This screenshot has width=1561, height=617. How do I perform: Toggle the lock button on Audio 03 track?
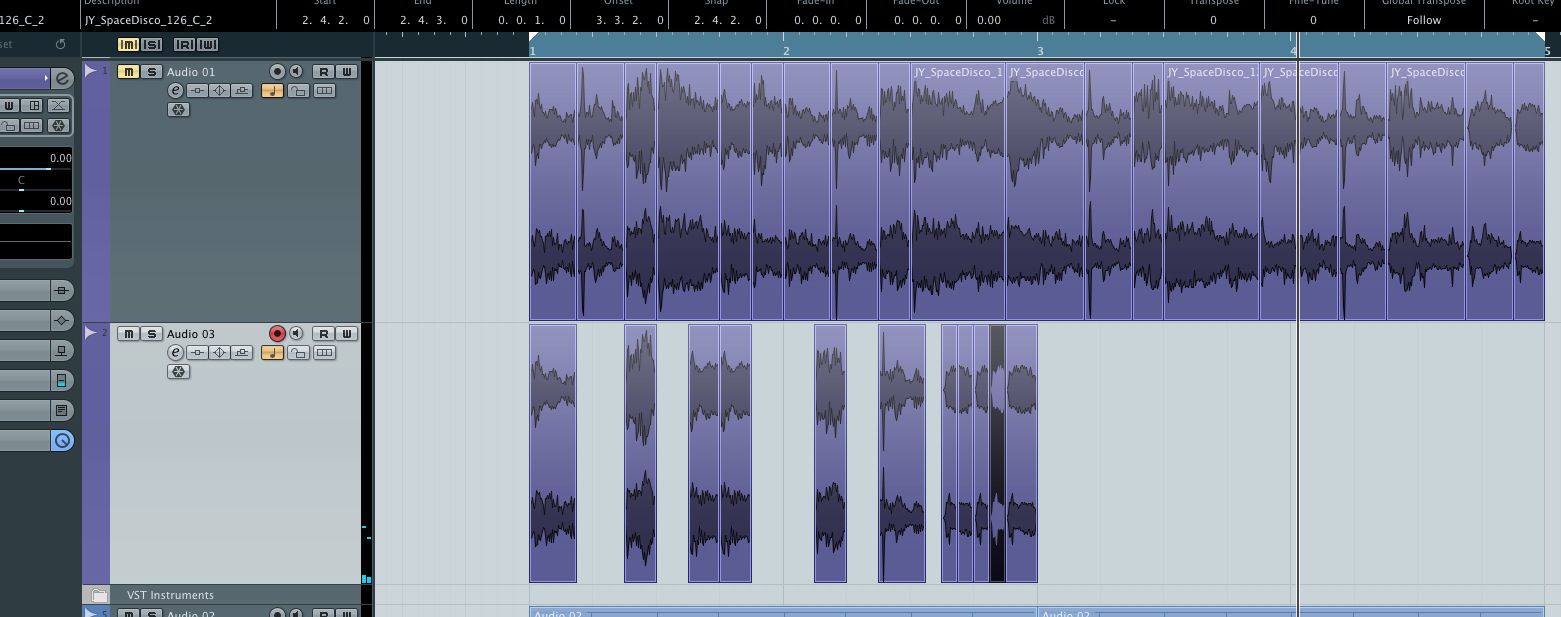tap(298, 352)
